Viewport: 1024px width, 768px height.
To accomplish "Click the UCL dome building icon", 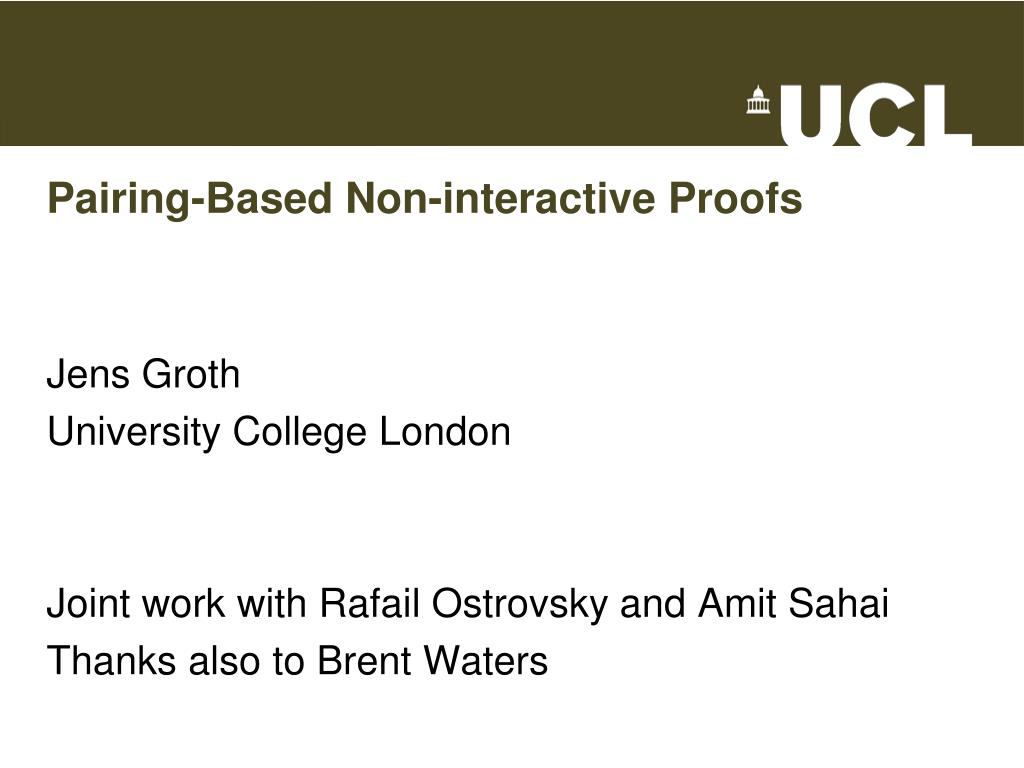I will tap(758, 100).
